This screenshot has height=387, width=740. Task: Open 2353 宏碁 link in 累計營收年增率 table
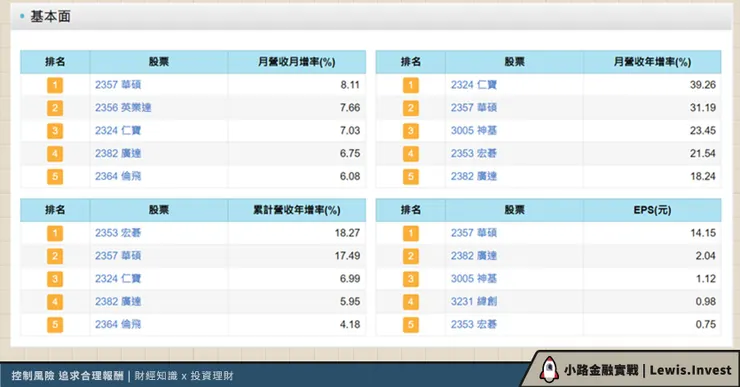tap(118, 233)
